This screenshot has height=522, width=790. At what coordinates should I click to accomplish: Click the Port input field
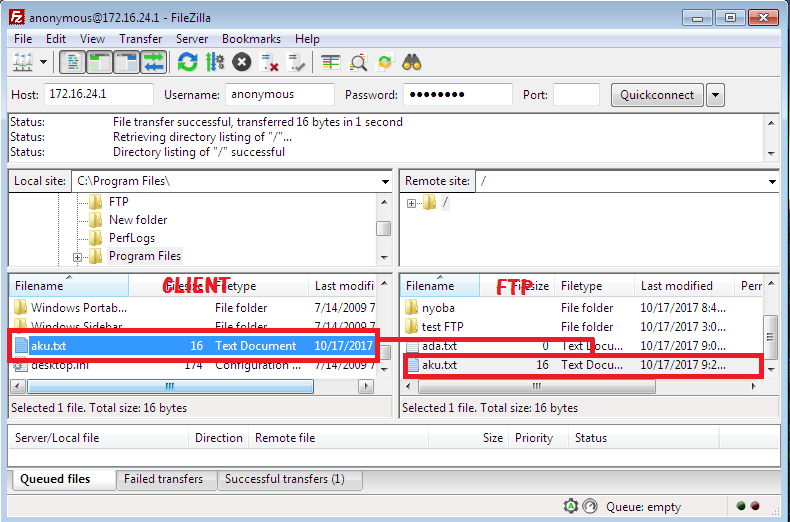click(x=576, y=95)
